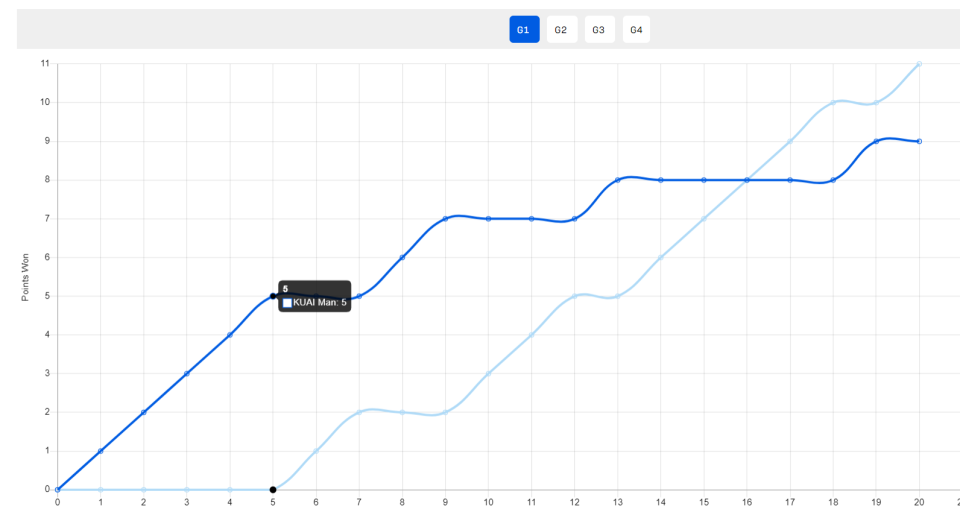960x515 pixels.
Task: Click the crossing point at rally 16
Action: [x=747, y=180]
